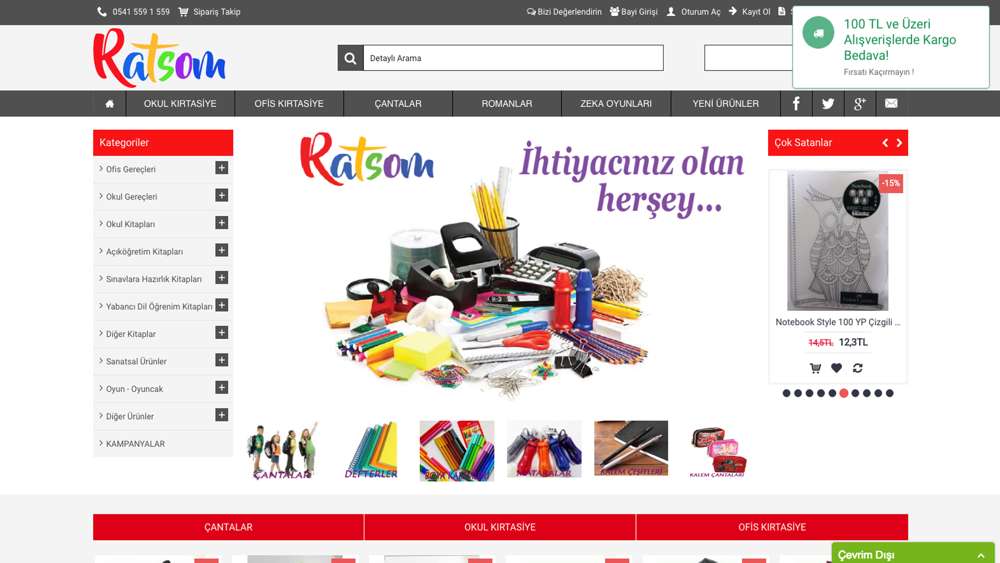Open Oyun - Oyuncak category link

coord(135,389)
